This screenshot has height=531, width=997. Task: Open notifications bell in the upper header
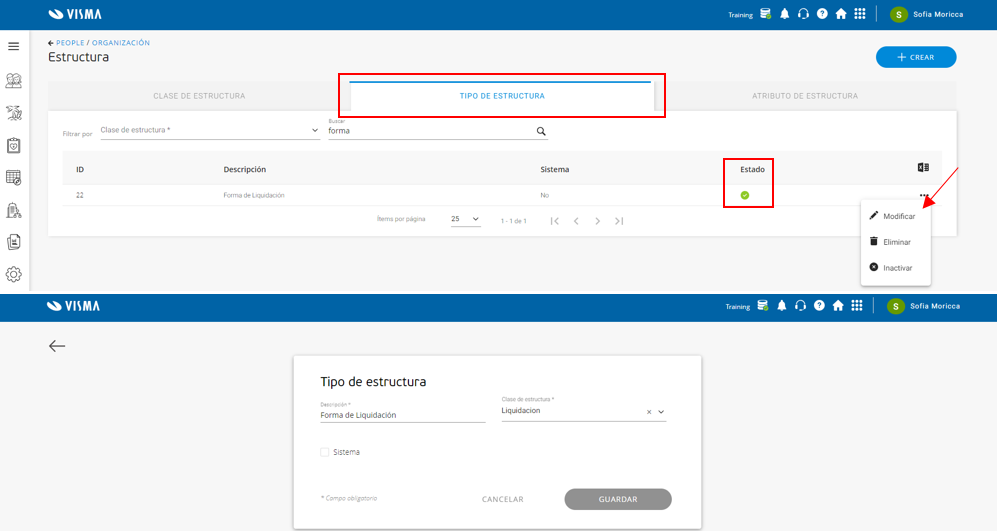click(x=785, y=14)
